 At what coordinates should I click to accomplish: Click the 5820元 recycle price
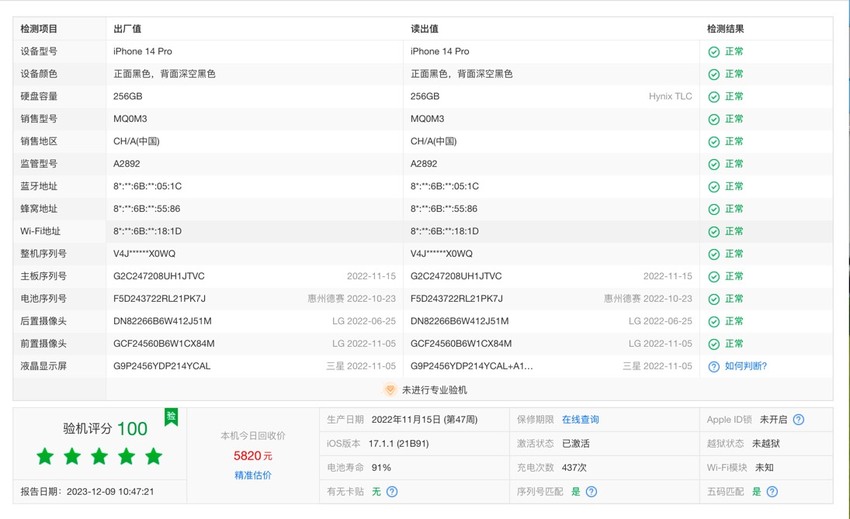[x=253, y=456]
